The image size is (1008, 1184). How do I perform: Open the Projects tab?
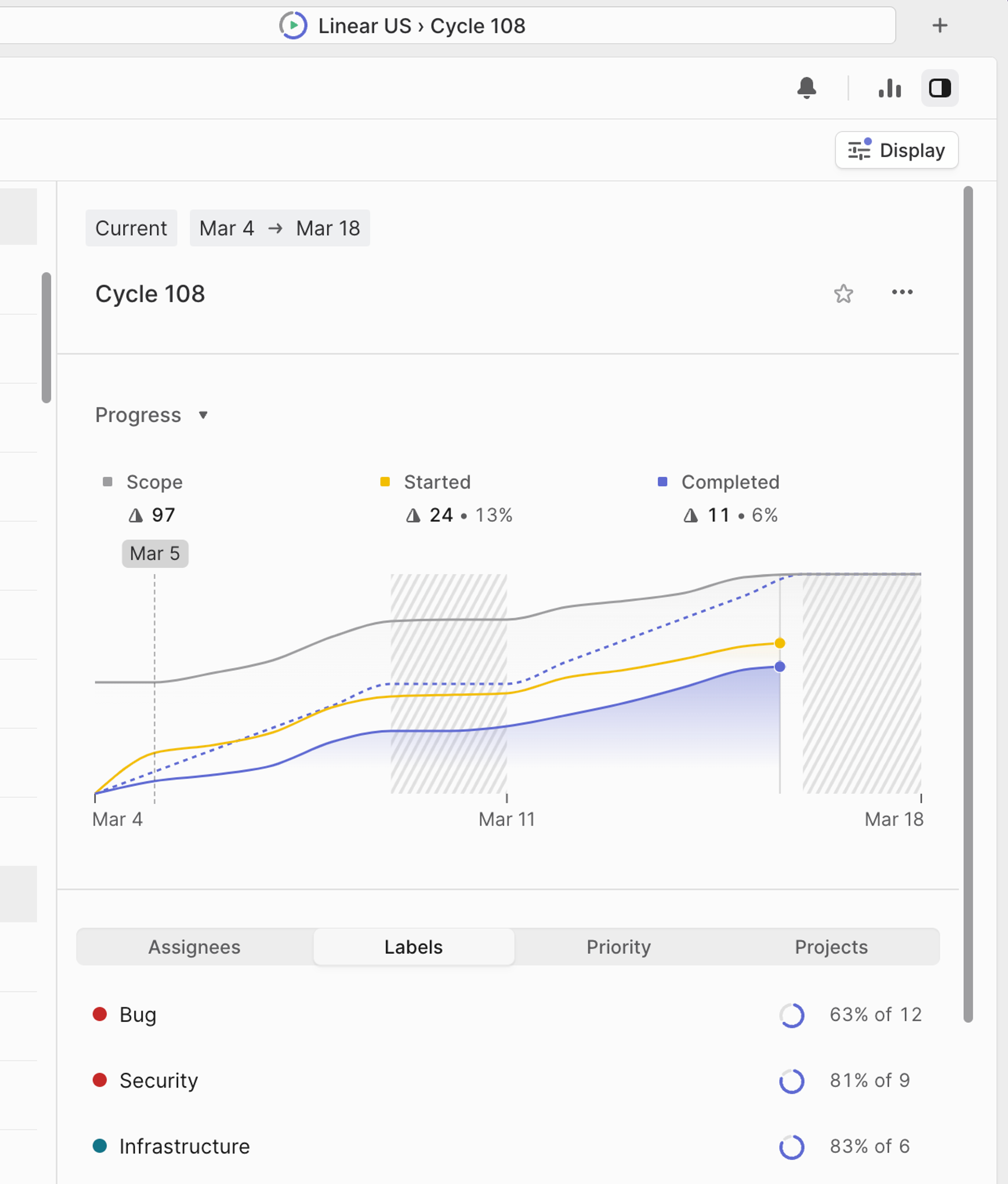tap(831, 947)
